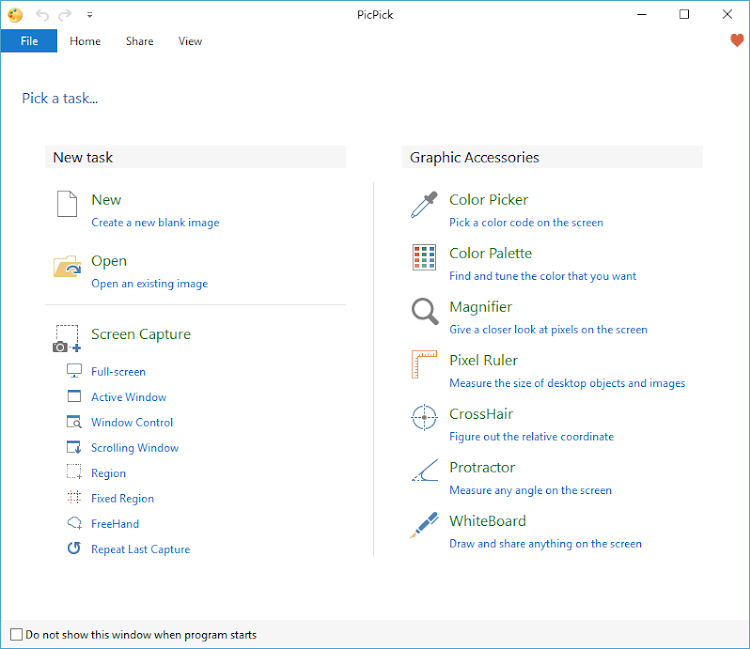Click the Scrolling Window capture link
The image size is (750, 649).
pyautogui.click(x=135, y=448)
